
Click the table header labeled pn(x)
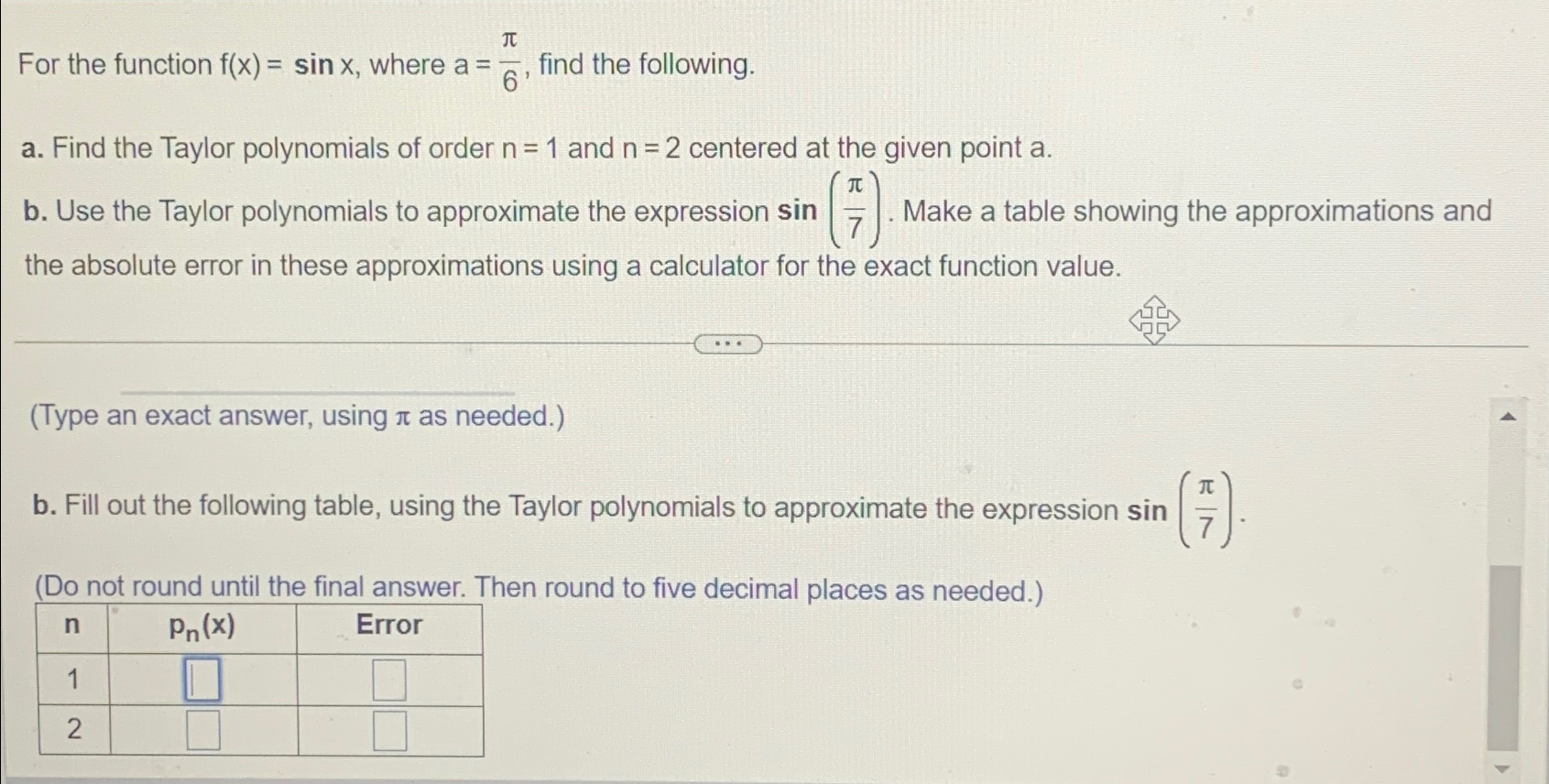point(202,626)
